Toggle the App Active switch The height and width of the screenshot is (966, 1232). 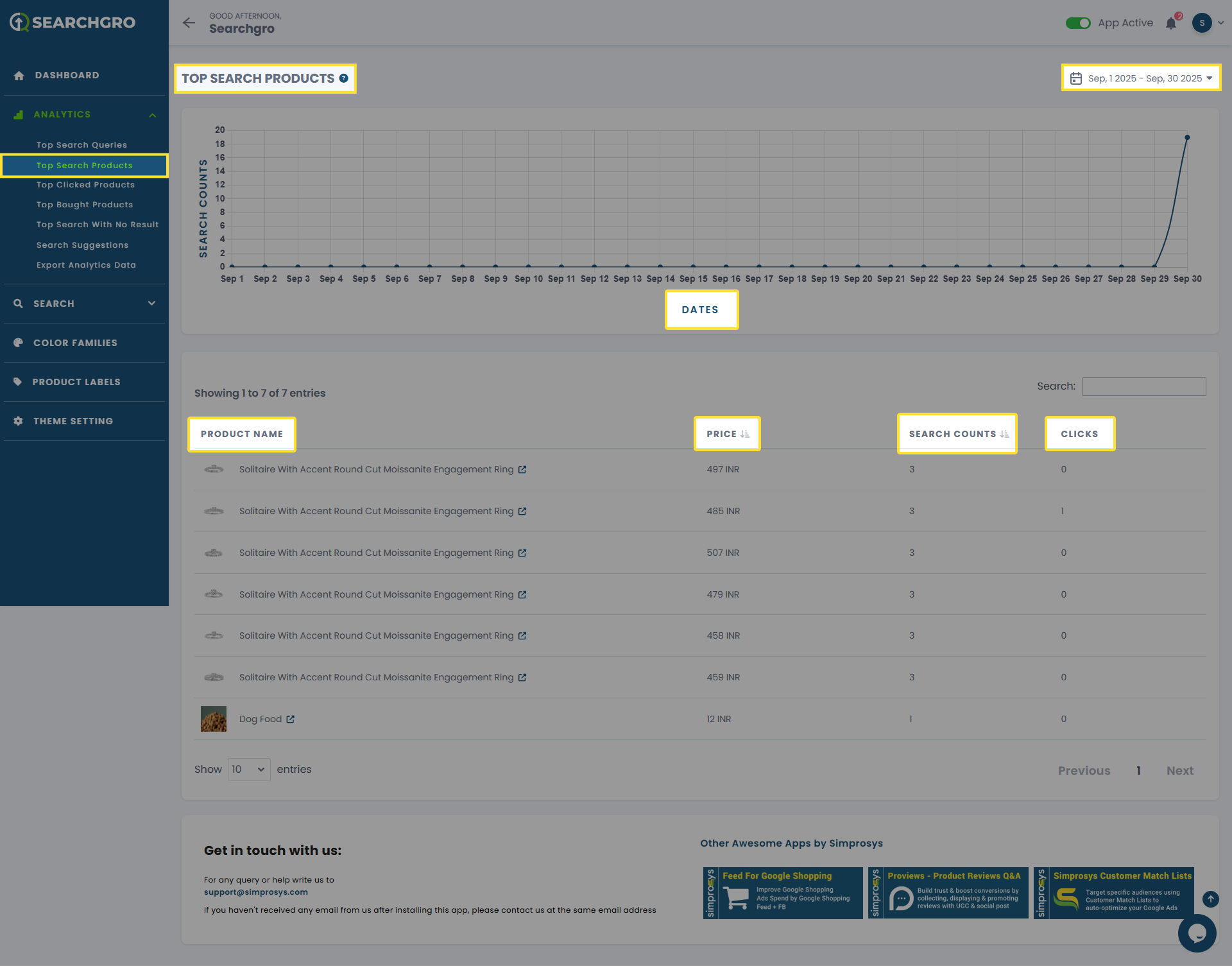(1078, 23)
